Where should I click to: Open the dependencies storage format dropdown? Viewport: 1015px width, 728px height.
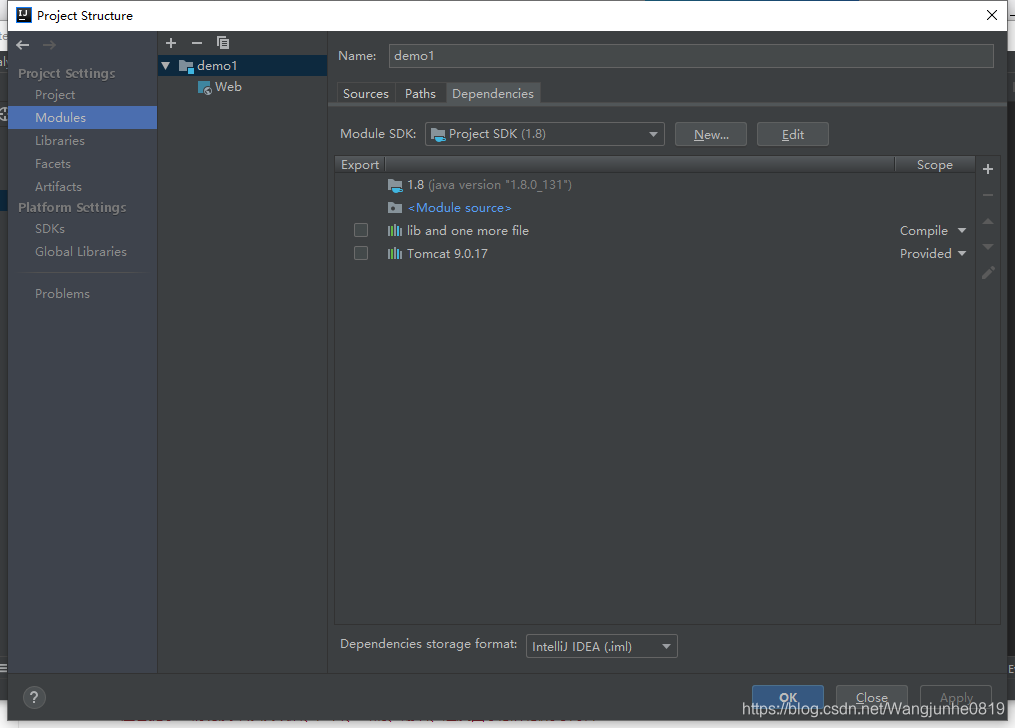[601, 646]
